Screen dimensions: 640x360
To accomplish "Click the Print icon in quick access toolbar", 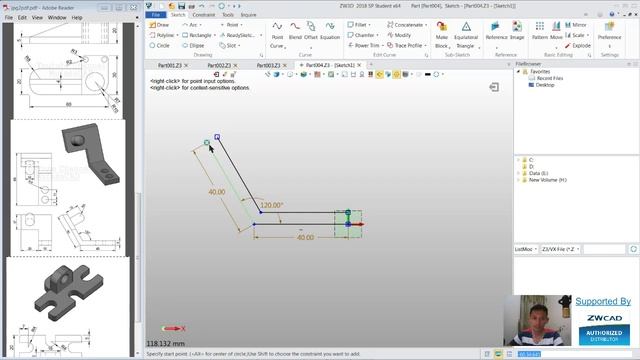I will point(191,6).
